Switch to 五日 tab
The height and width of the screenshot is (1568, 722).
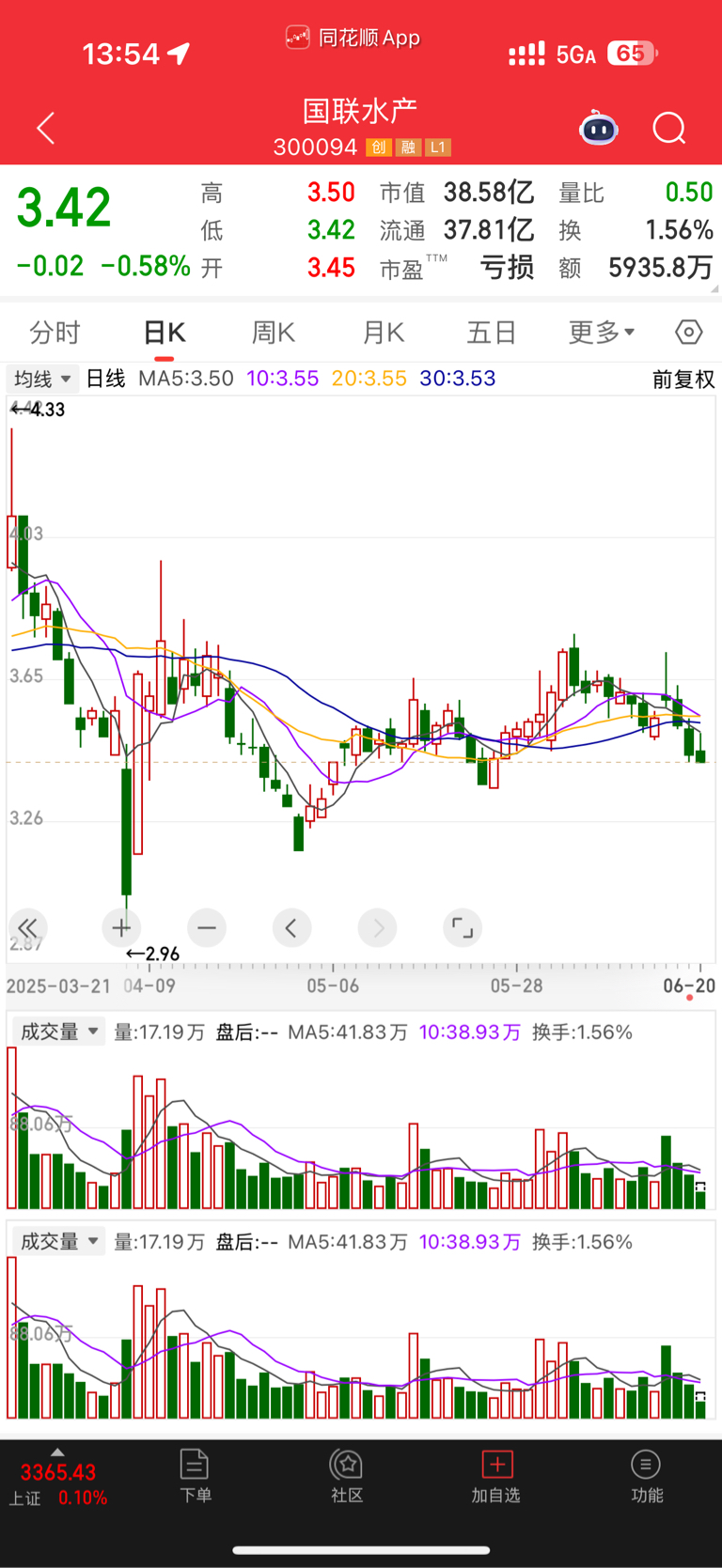[x=492, y=332]
